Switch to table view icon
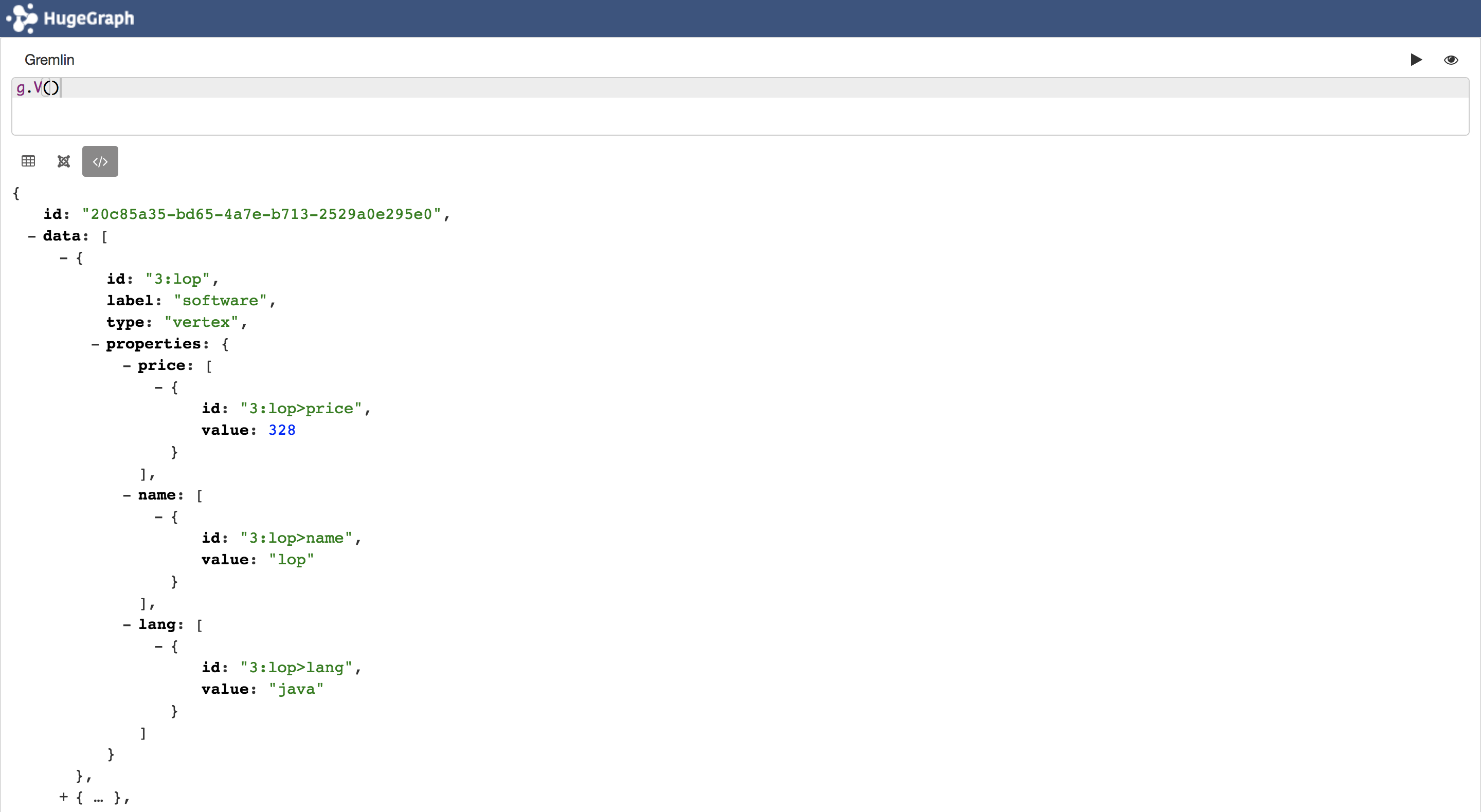This screenshot has width=1481, height=812. (28, 161)
